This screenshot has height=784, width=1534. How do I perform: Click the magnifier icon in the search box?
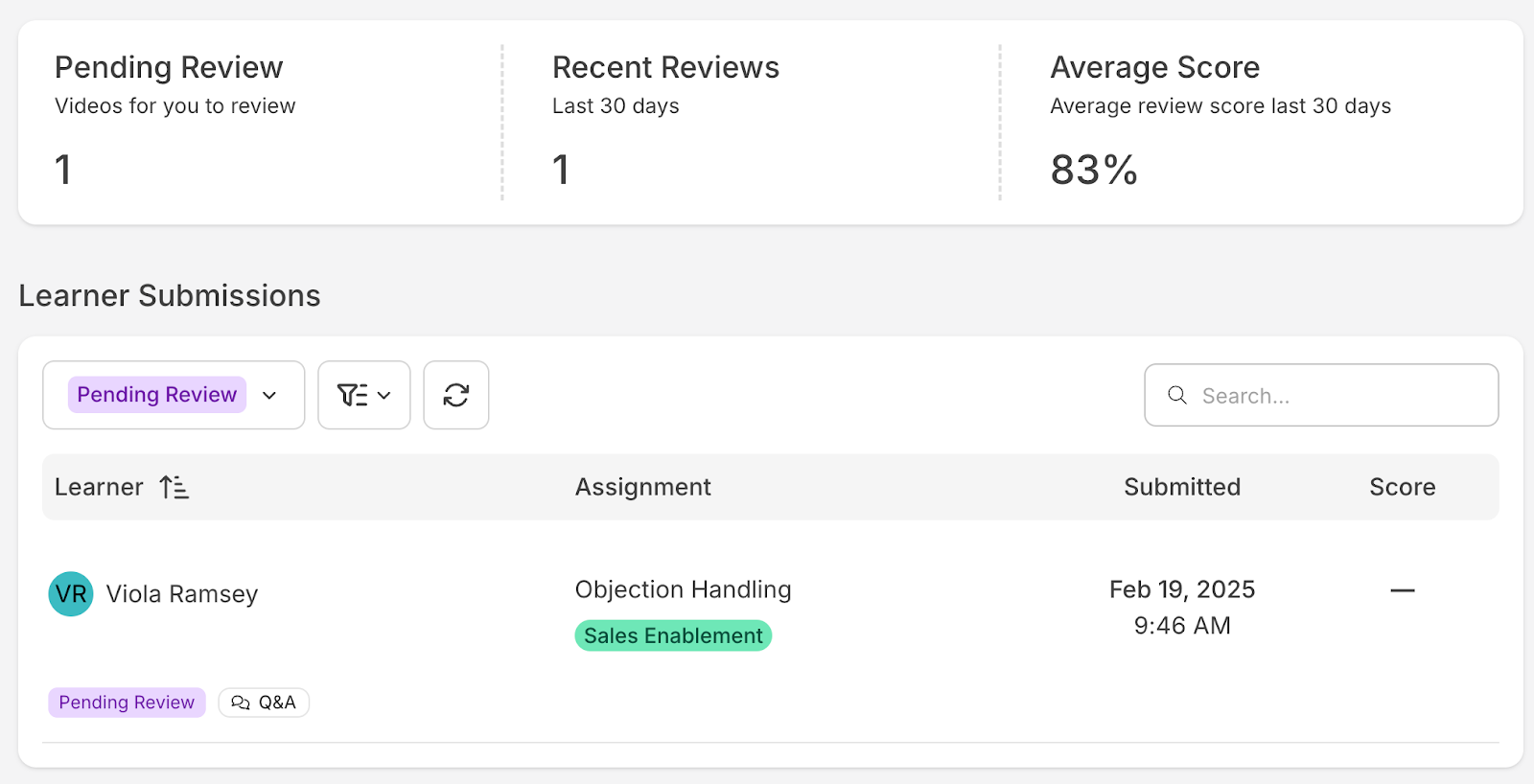pos(1177,395)
